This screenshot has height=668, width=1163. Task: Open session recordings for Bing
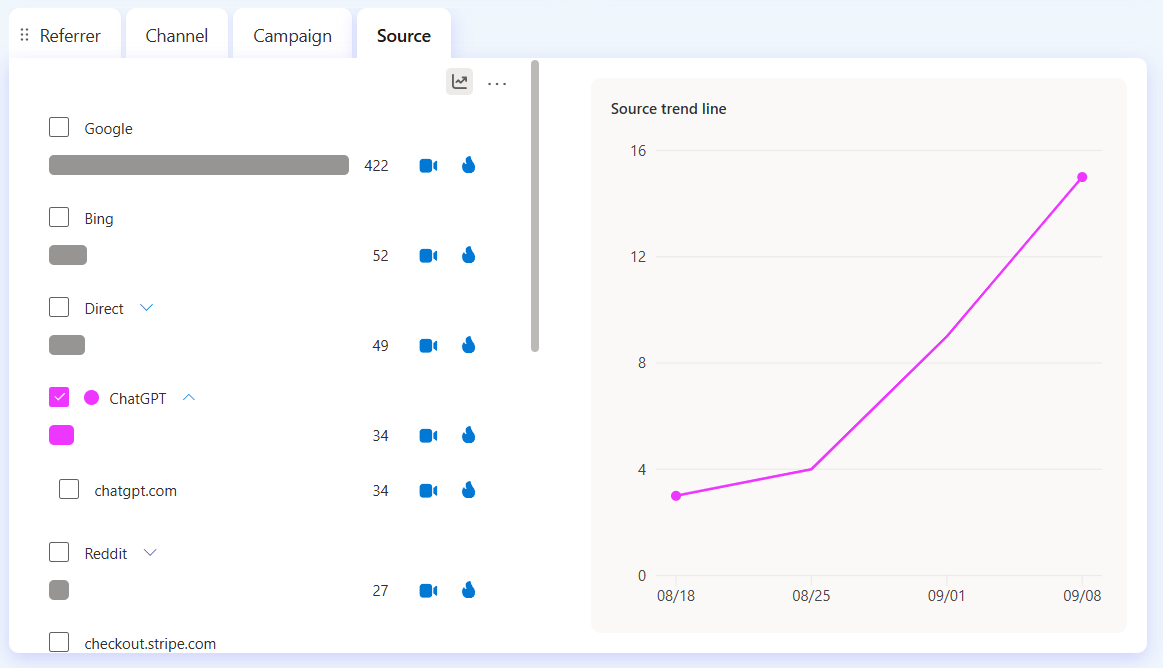(x=428, y=255)
